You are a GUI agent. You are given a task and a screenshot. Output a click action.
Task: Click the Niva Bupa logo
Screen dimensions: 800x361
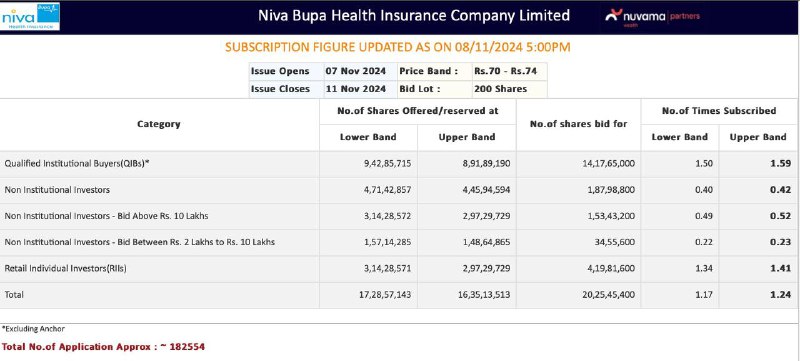coord(30,16)
